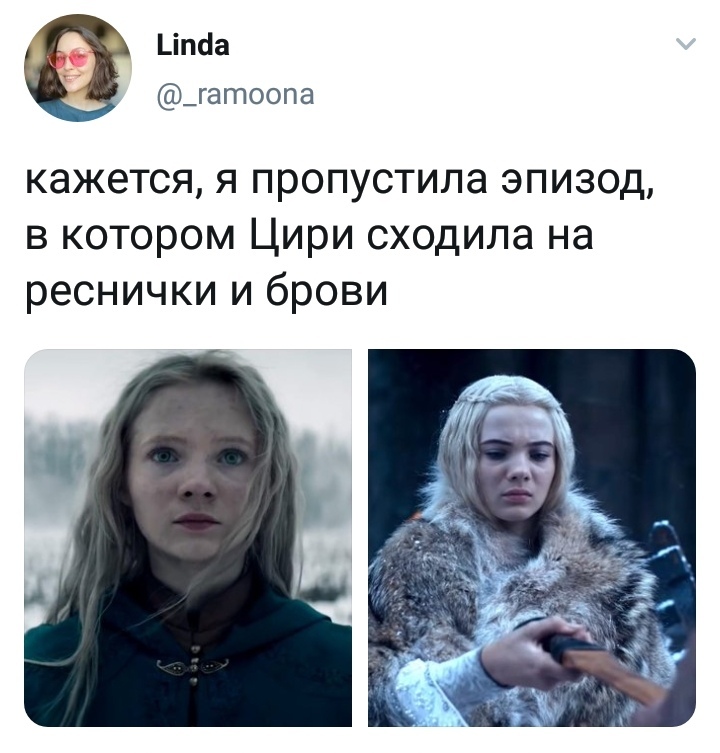Screen dimensions: 720x753
Task: Open Linda's profile avatar photo
Action: (78, 67)
